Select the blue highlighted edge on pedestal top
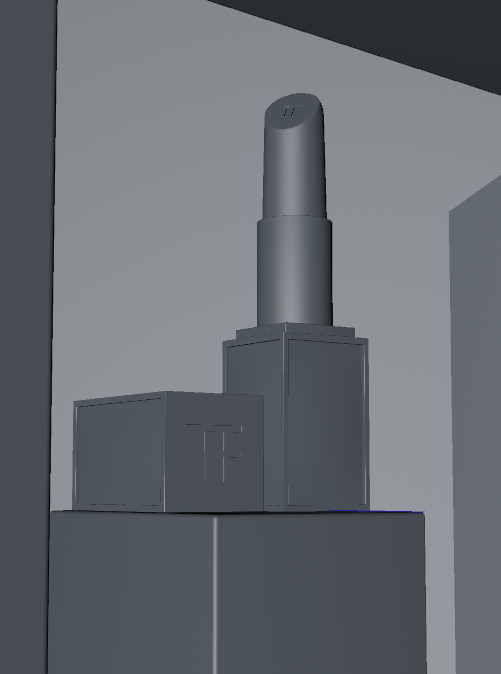Screen dimensions: 501x674 pyautogui.click(x=377, y=511)
